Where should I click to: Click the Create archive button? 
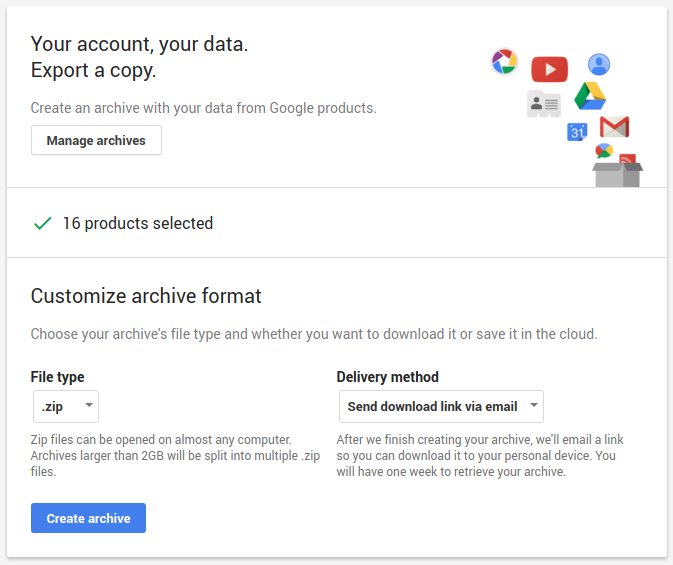point(88,518)
